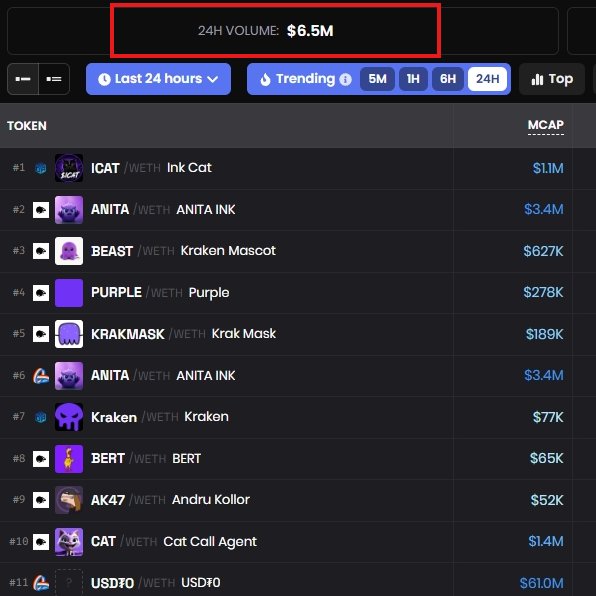Select 5M trending timeframe
596x596 pixels.
coord(377,79)
